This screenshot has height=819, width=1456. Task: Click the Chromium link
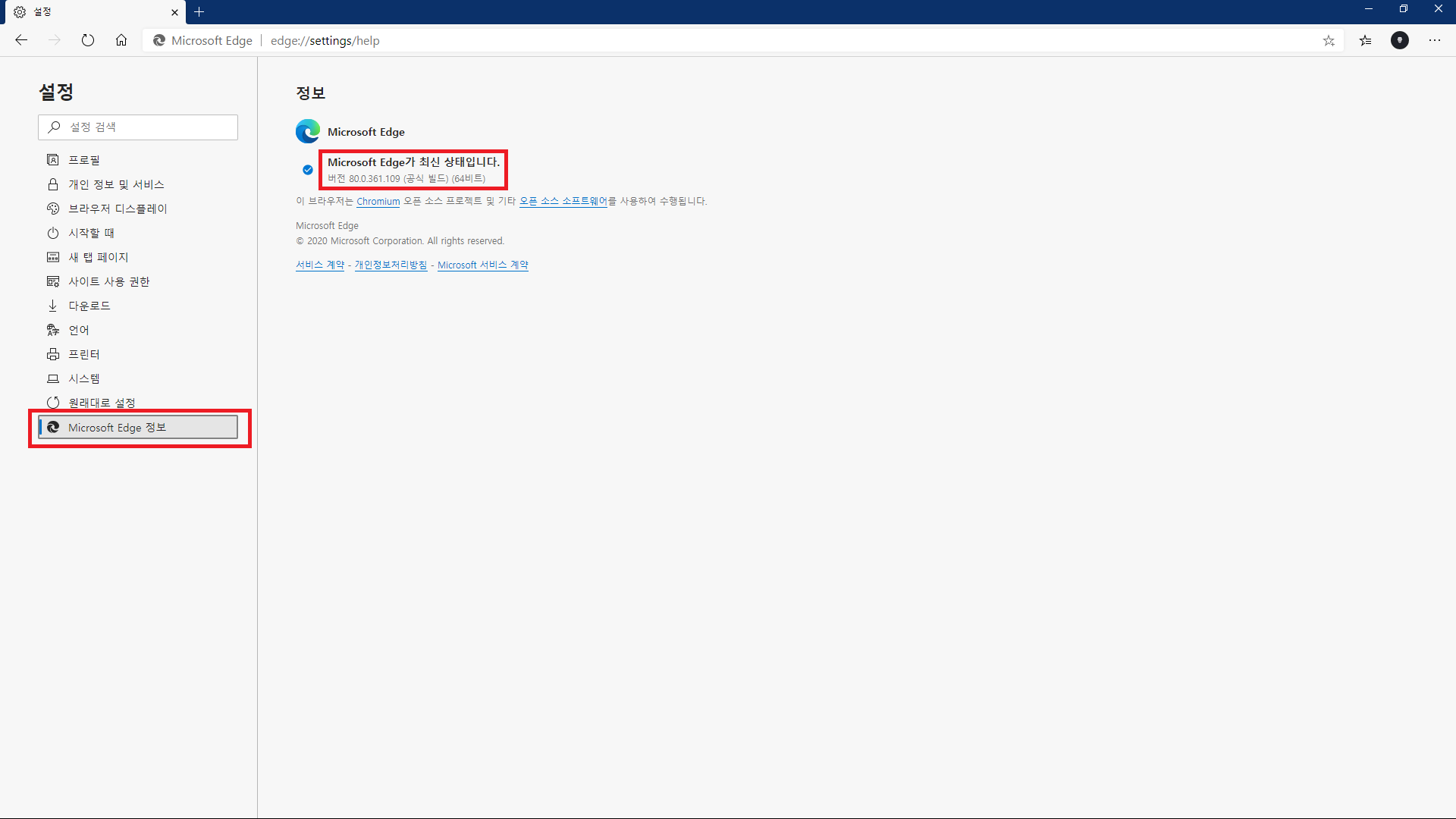pos(378,202)
